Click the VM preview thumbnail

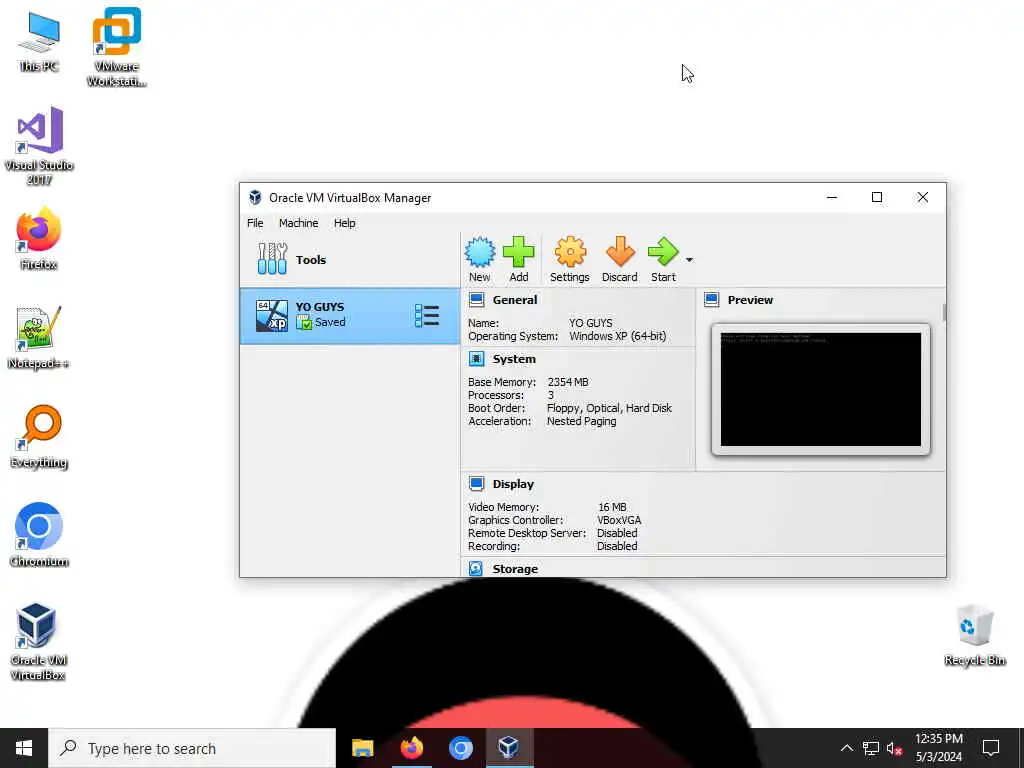pyautogui.click(x=821, y=389)
